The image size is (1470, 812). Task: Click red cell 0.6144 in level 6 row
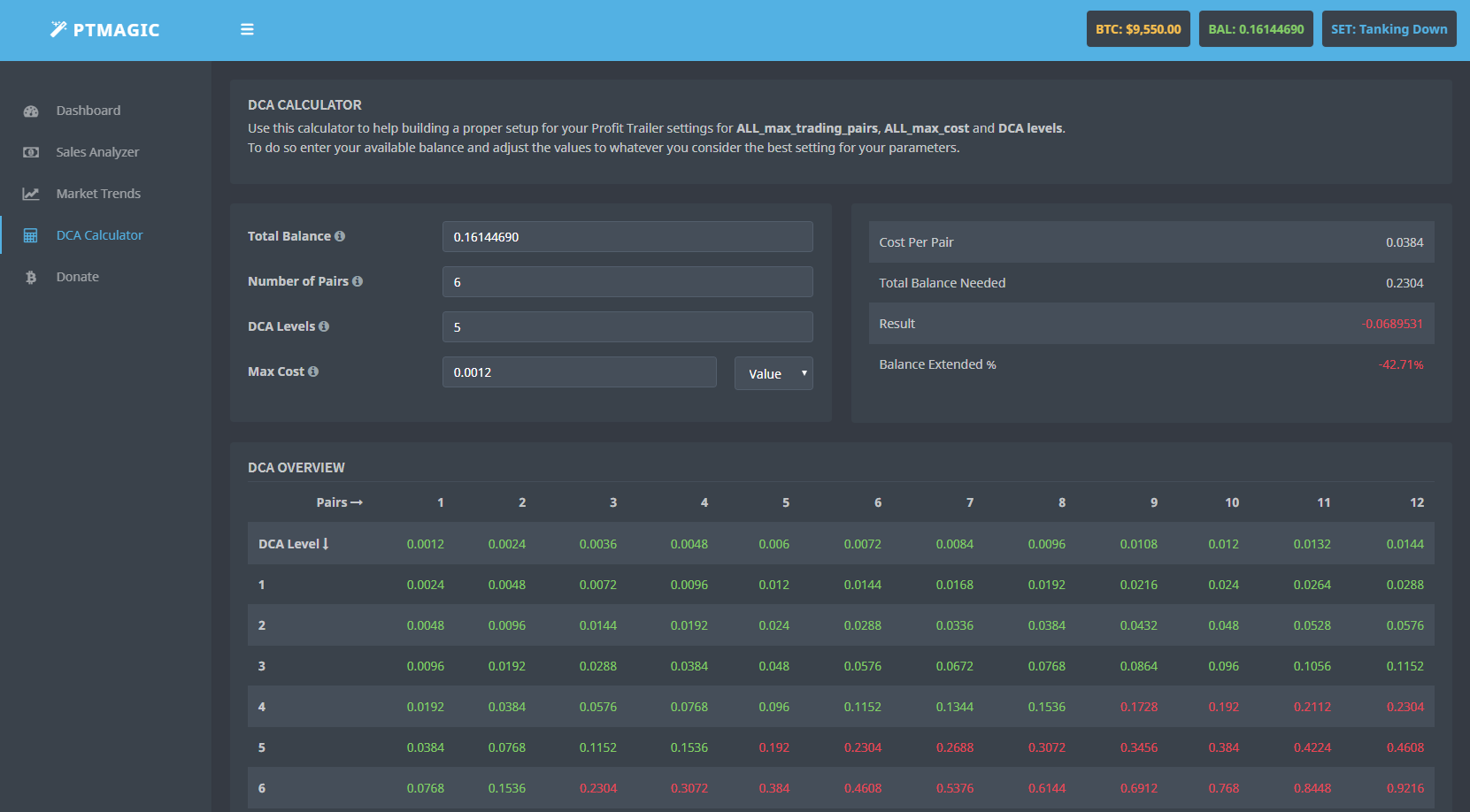[1047, 788]
